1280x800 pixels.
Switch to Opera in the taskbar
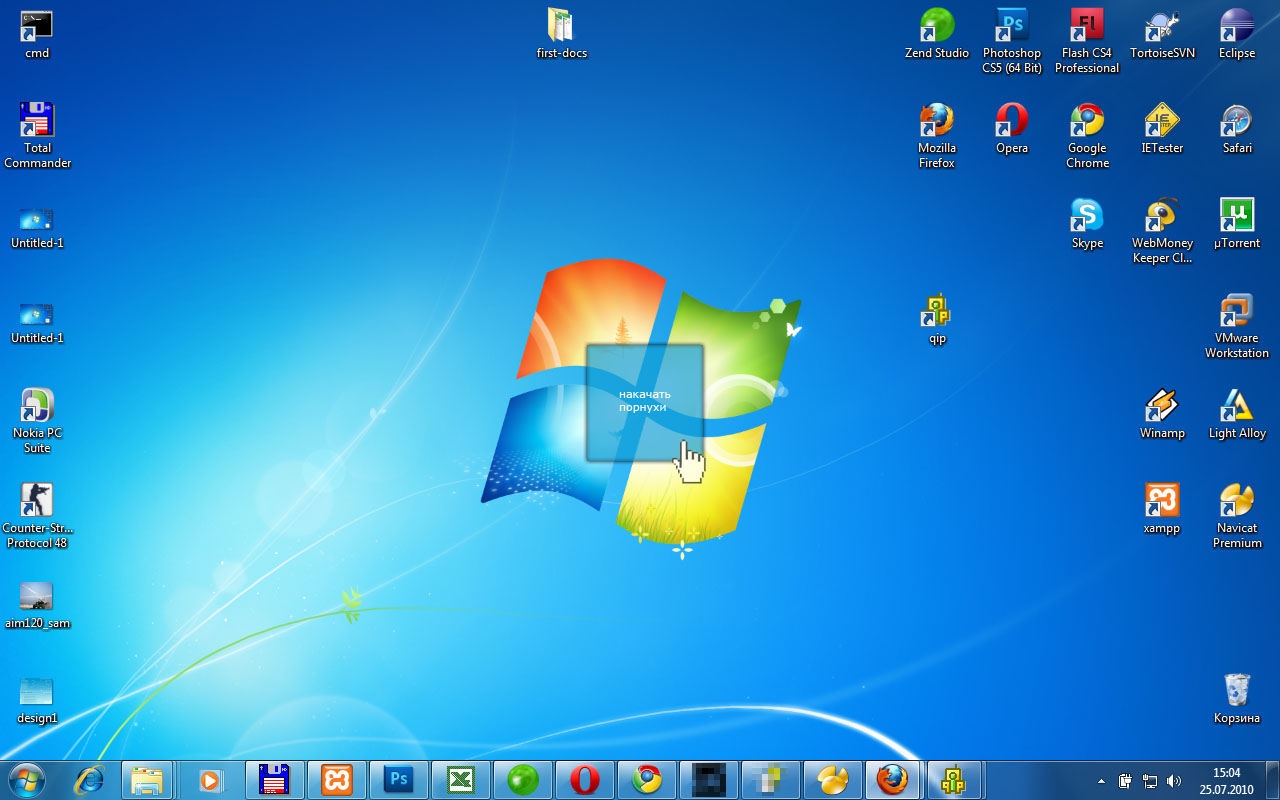tap(584, 779)
